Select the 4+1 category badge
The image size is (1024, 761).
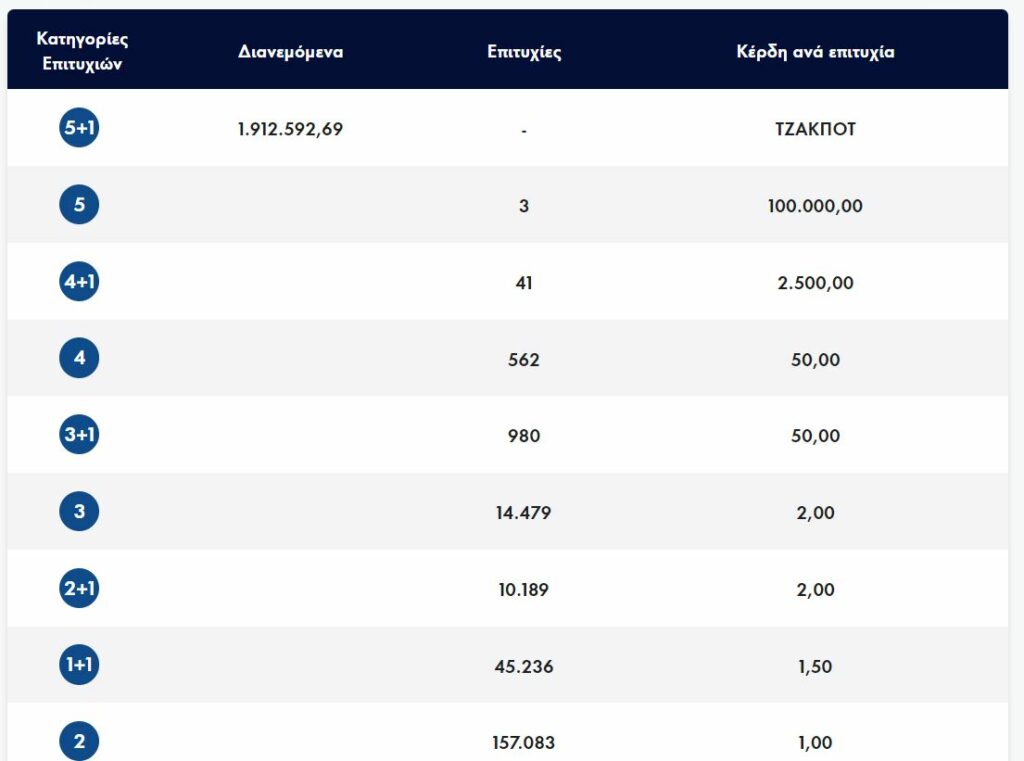point(79,282)
